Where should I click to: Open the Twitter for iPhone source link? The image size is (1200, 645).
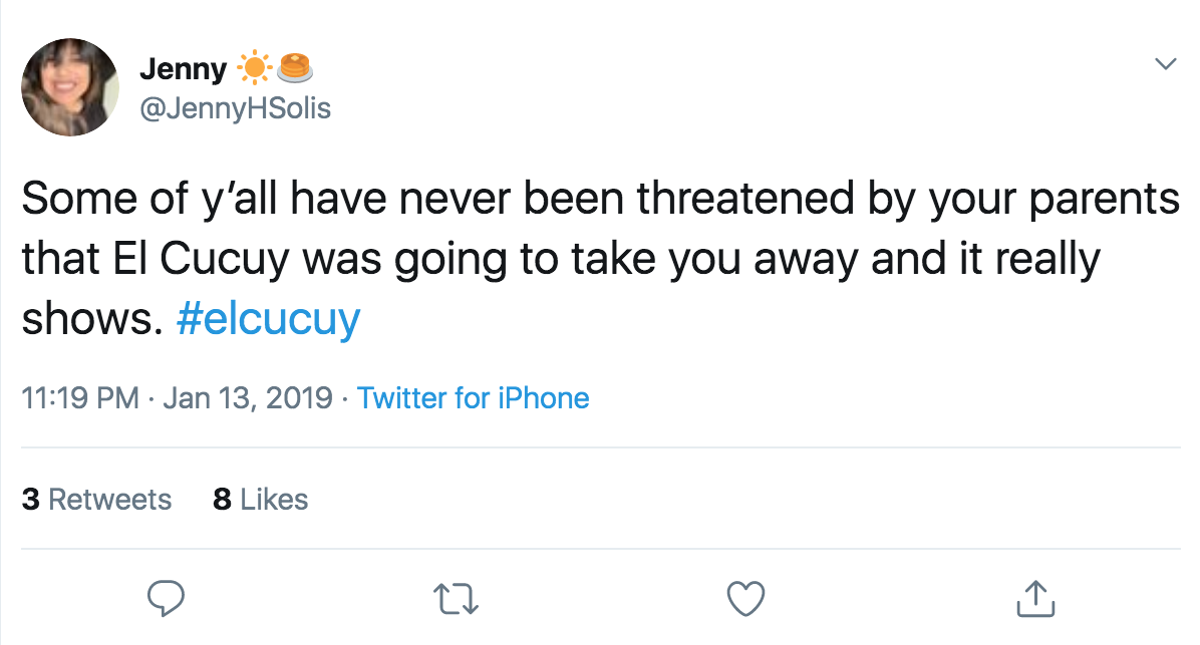pyautogui.click(x=473, y=398)
